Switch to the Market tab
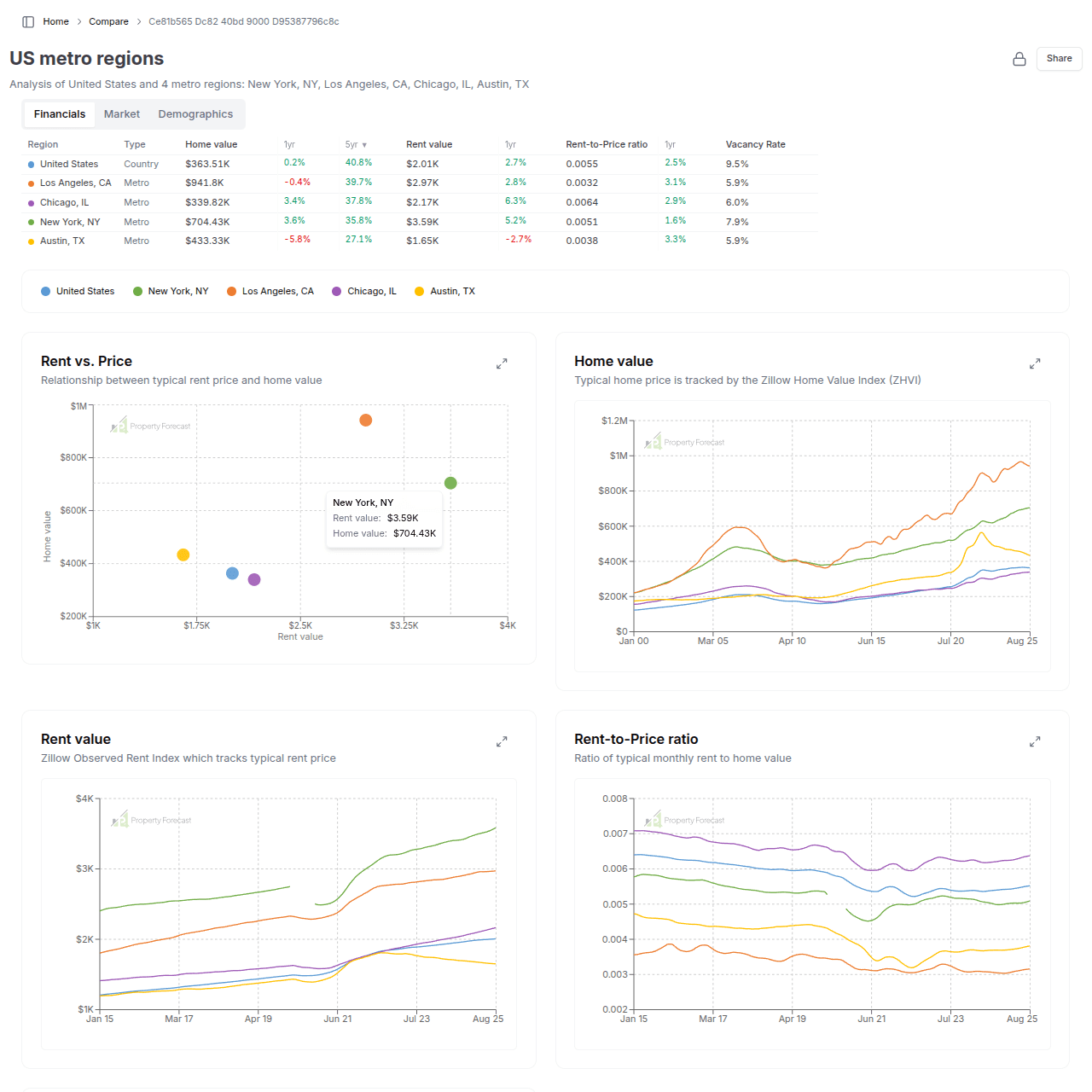 click(121, 113)
